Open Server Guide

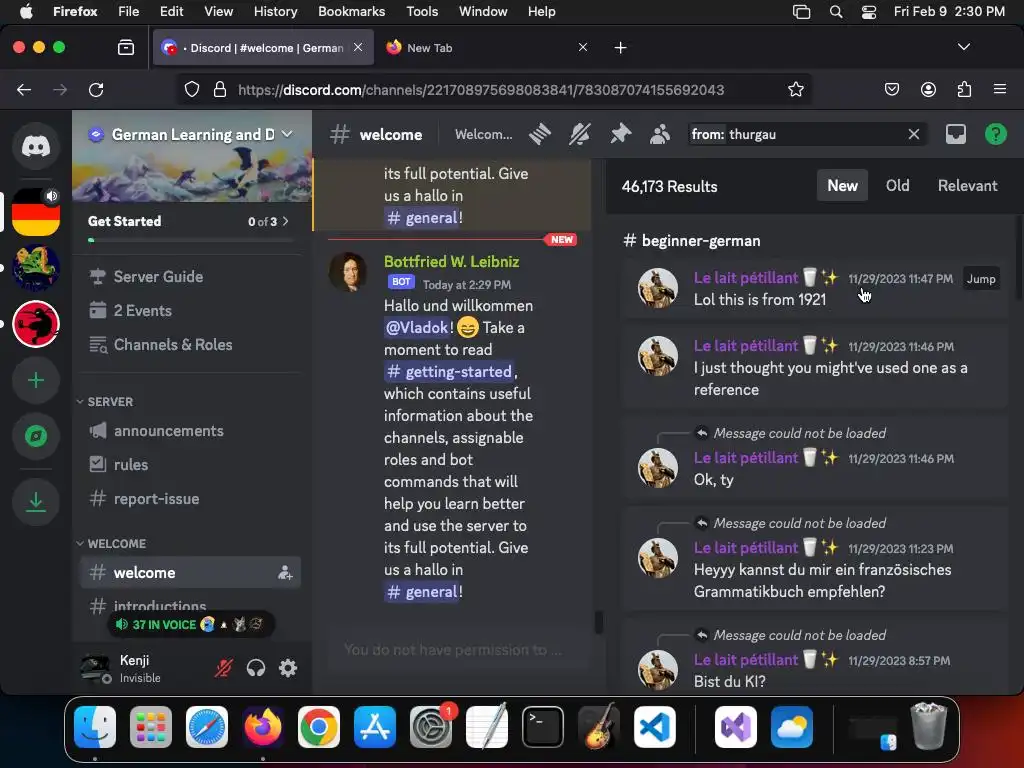click(189, 277)
